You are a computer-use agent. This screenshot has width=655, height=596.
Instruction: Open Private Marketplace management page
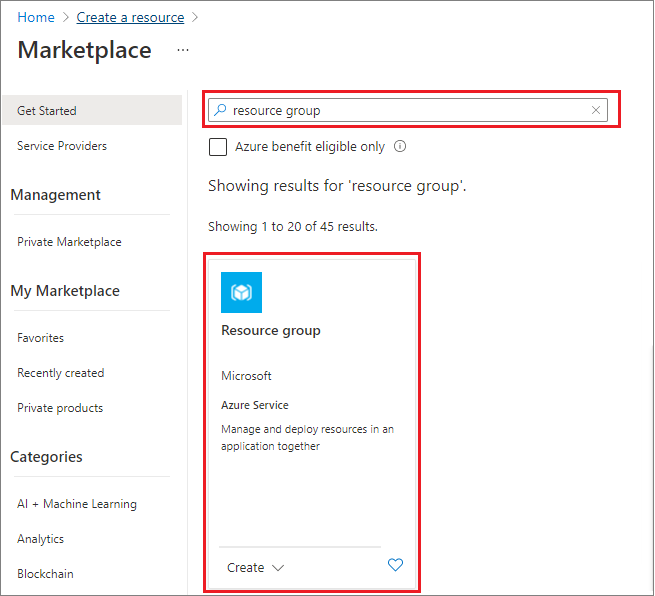(x=69, y=242)
